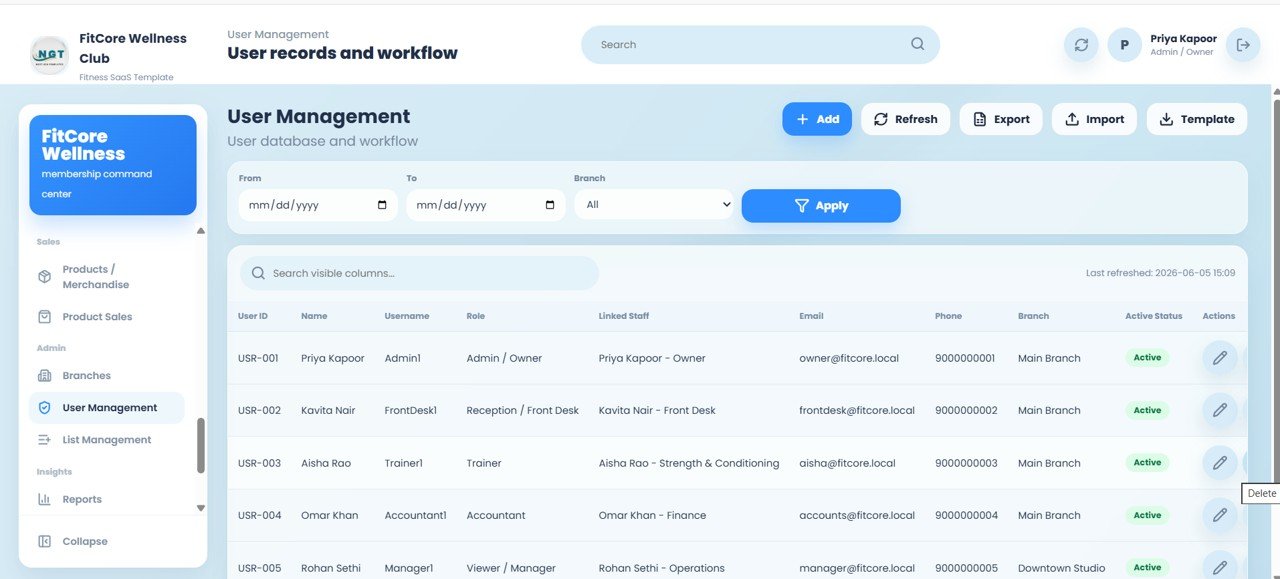Click the Add user button

[x=817, y=119]
